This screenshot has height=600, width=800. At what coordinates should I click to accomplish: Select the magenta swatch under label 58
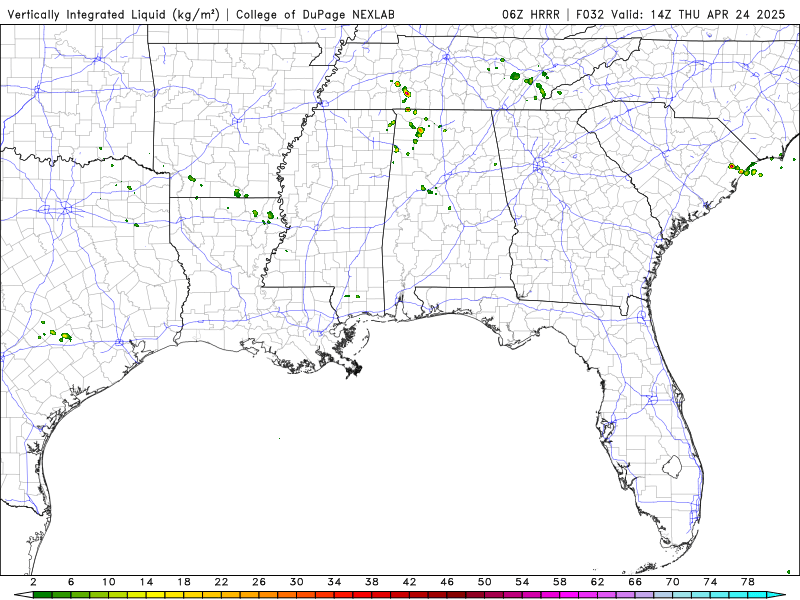pos(569,595)
